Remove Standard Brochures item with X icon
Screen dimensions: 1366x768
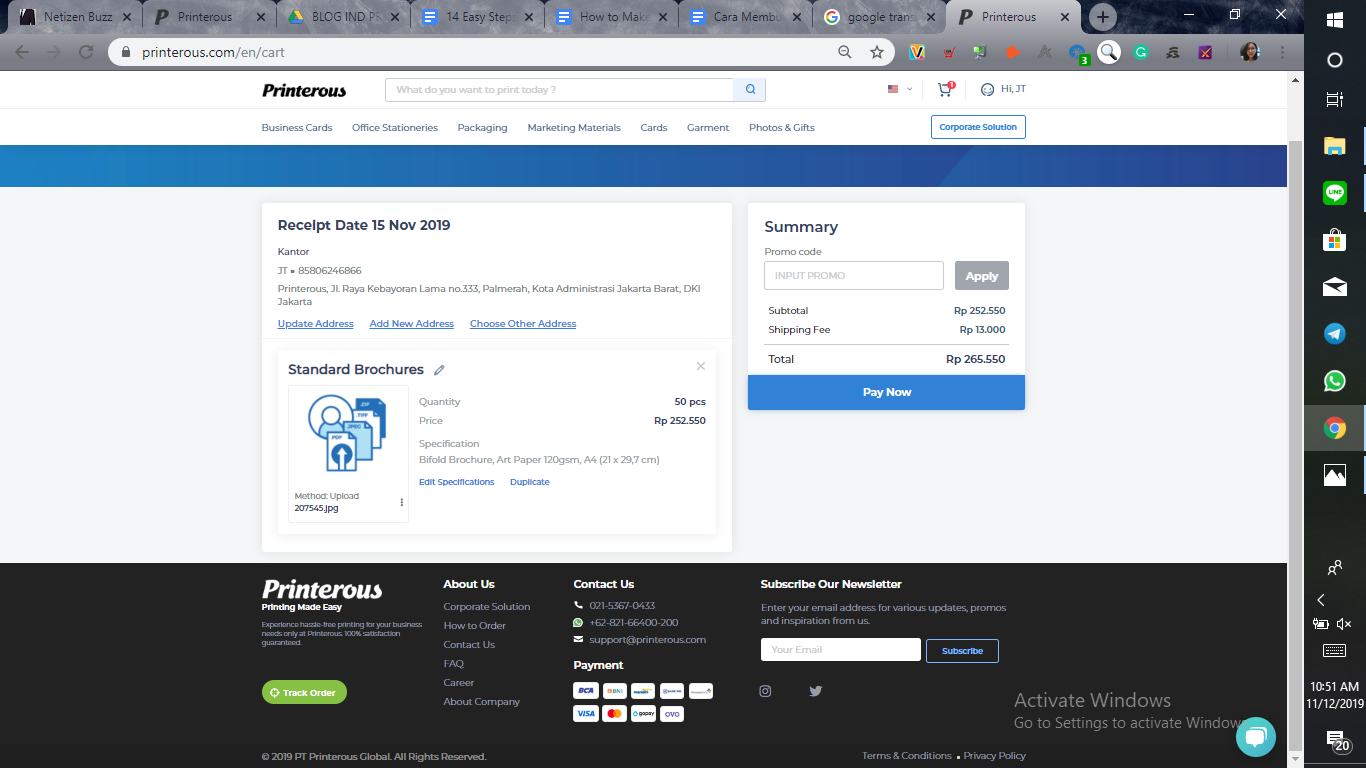pyautogui.click(x=701, y=366)
